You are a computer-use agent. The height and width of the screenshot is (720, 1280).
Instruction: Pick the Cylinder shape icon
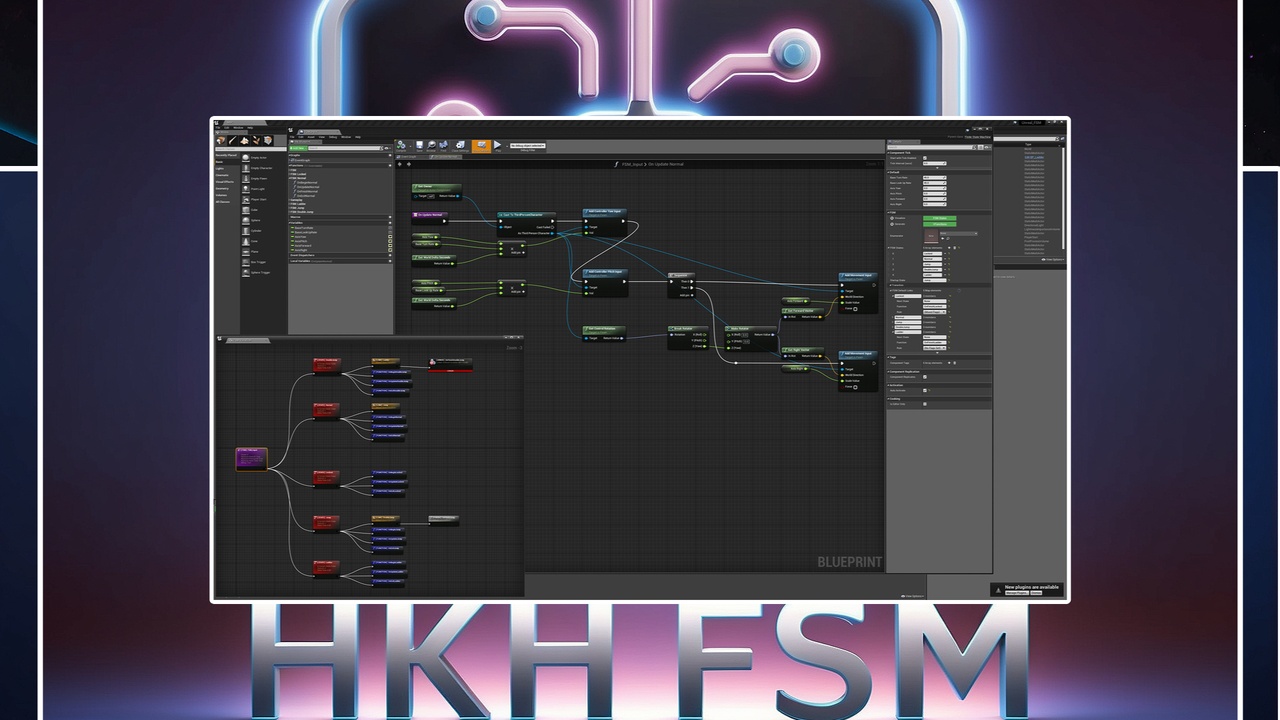point(246,231)
